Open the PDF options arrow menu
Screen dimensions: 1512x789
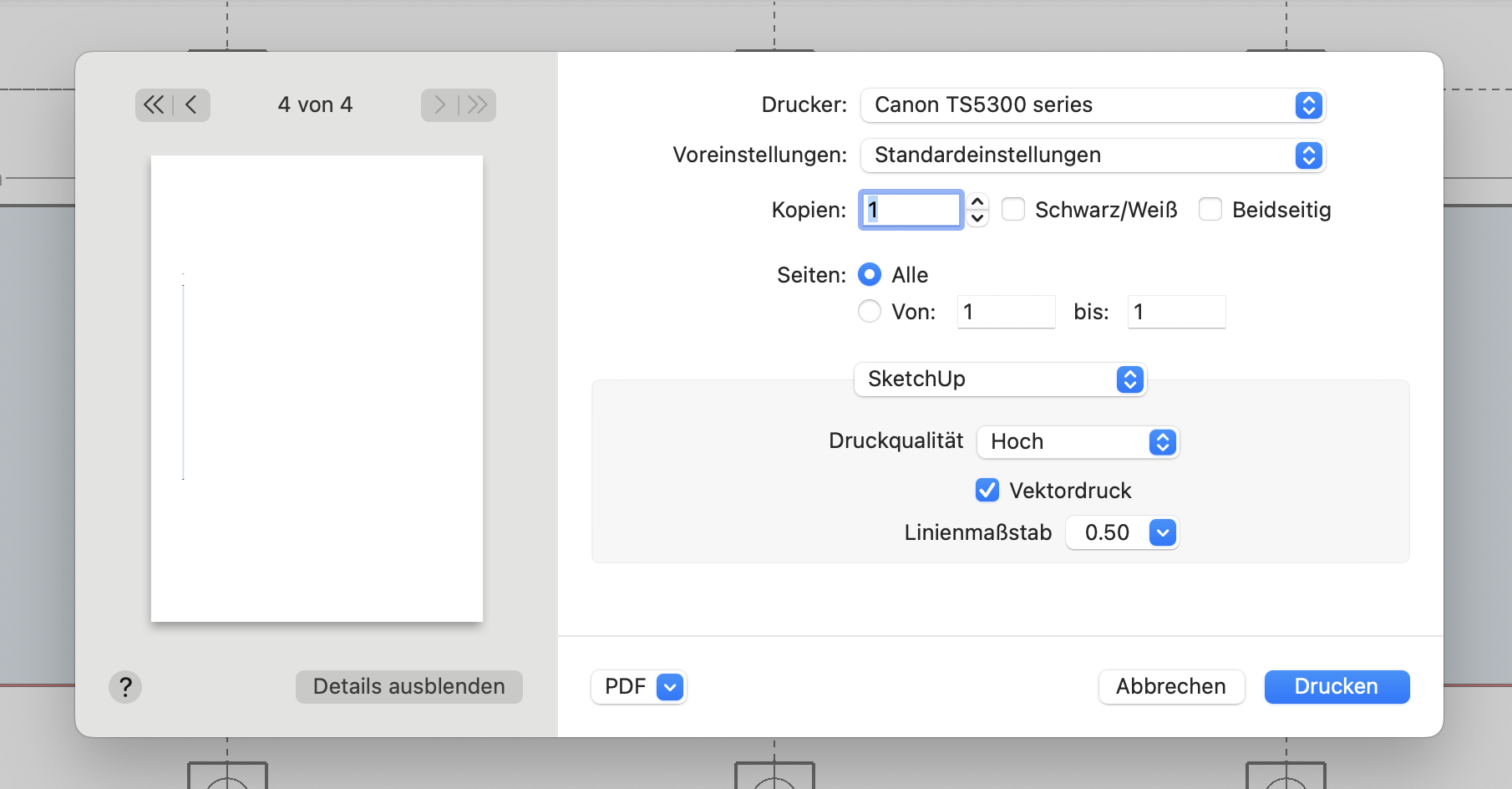[x=670, y=687]
